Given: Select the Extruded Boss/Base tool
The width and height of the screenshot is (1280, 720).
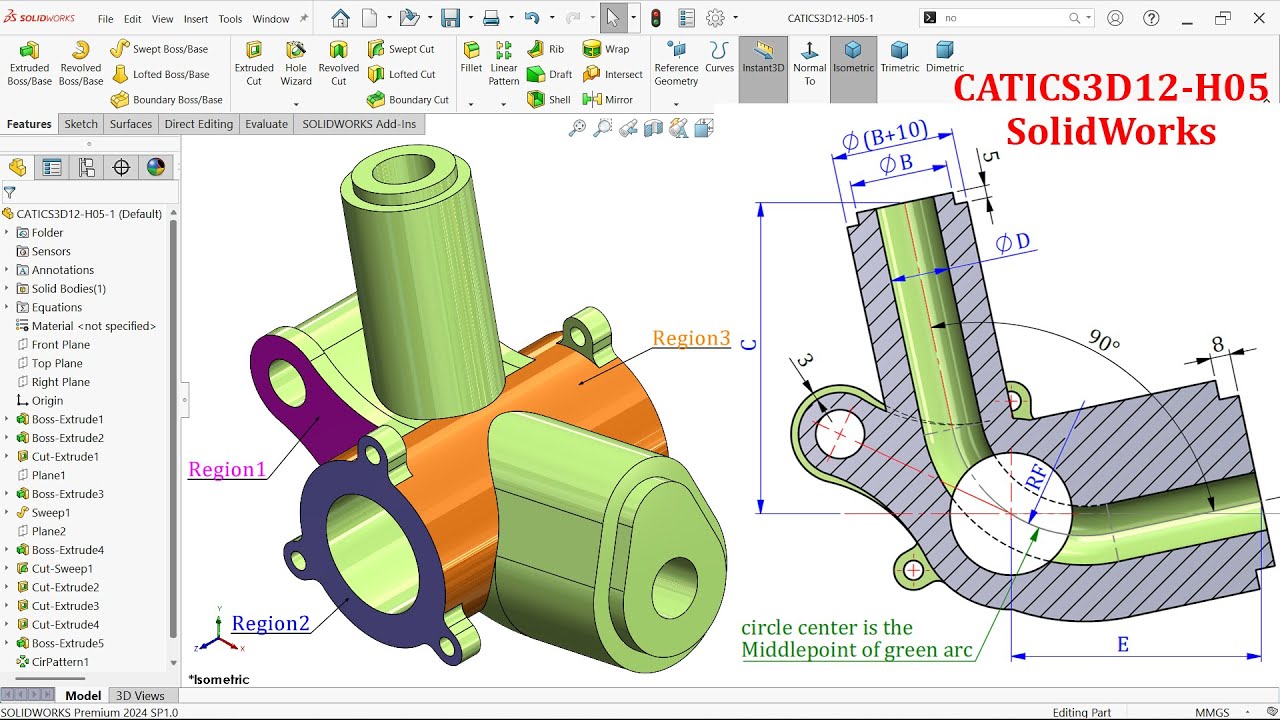Looking at the screenshot, I should pyautogui.click(x=29, y=64).
